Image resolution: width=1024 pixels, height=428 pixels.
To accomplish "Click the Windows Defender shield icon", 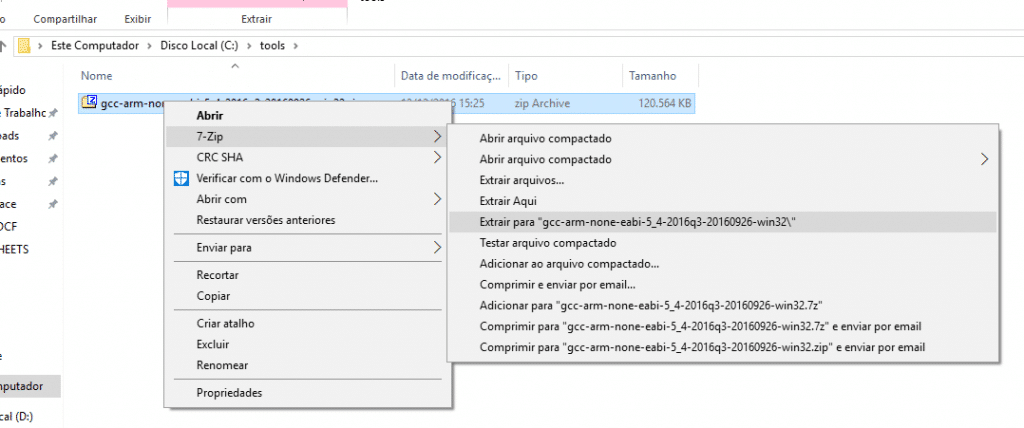I will 180,179.
